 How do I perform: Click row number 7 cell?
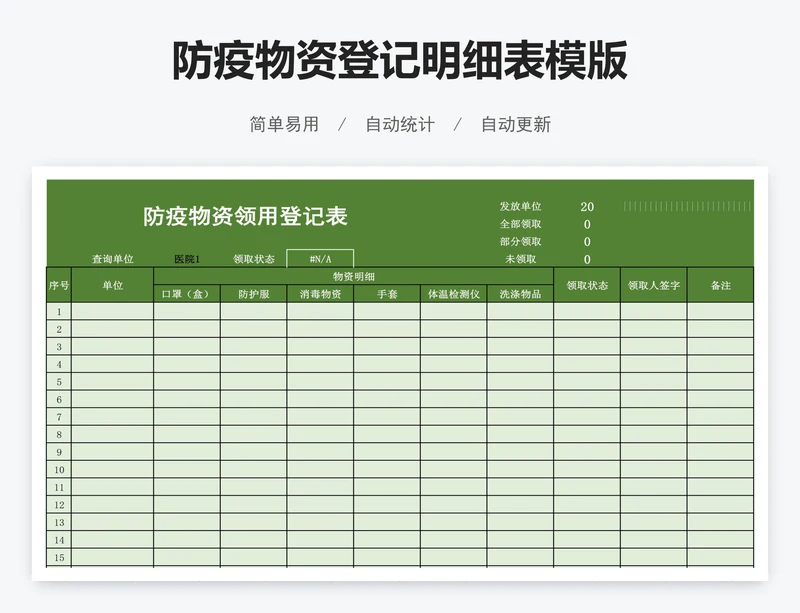point(59,417)
